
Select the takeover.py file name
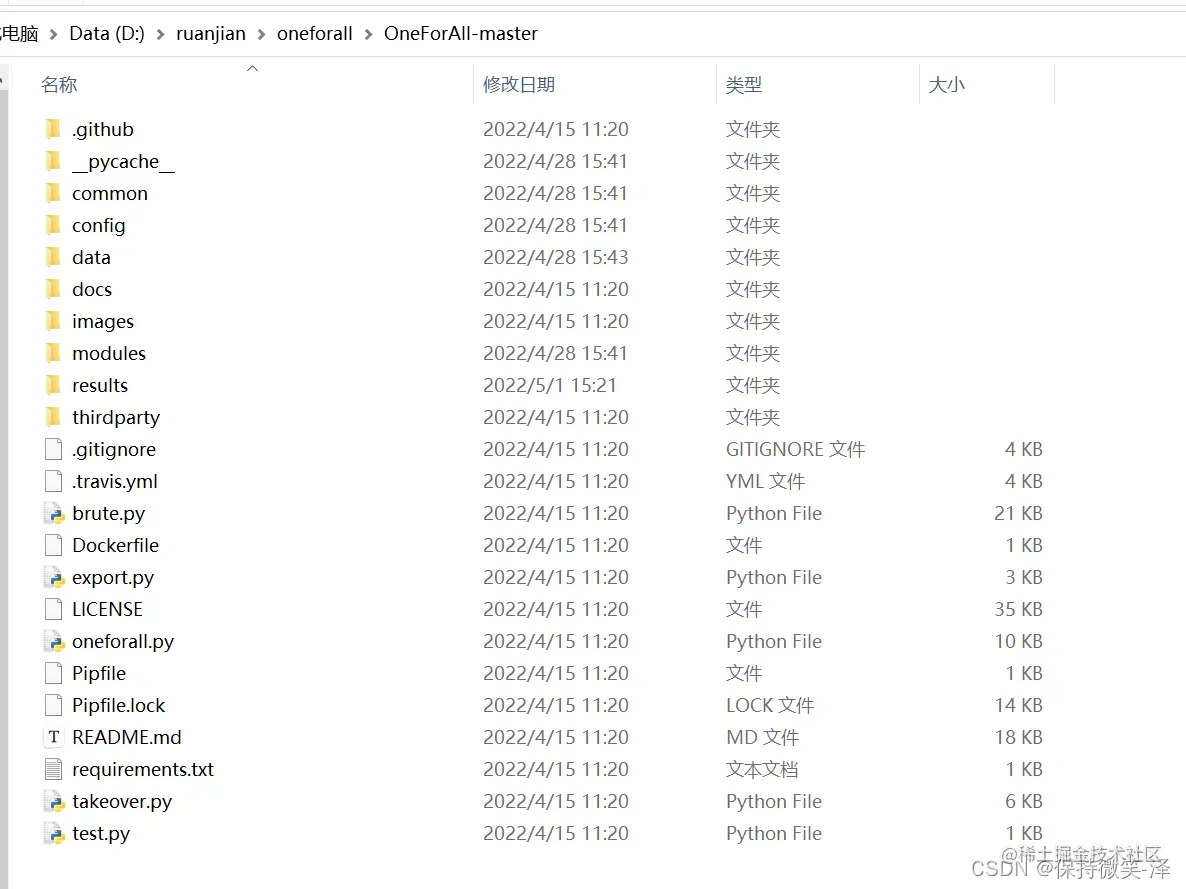122,801
